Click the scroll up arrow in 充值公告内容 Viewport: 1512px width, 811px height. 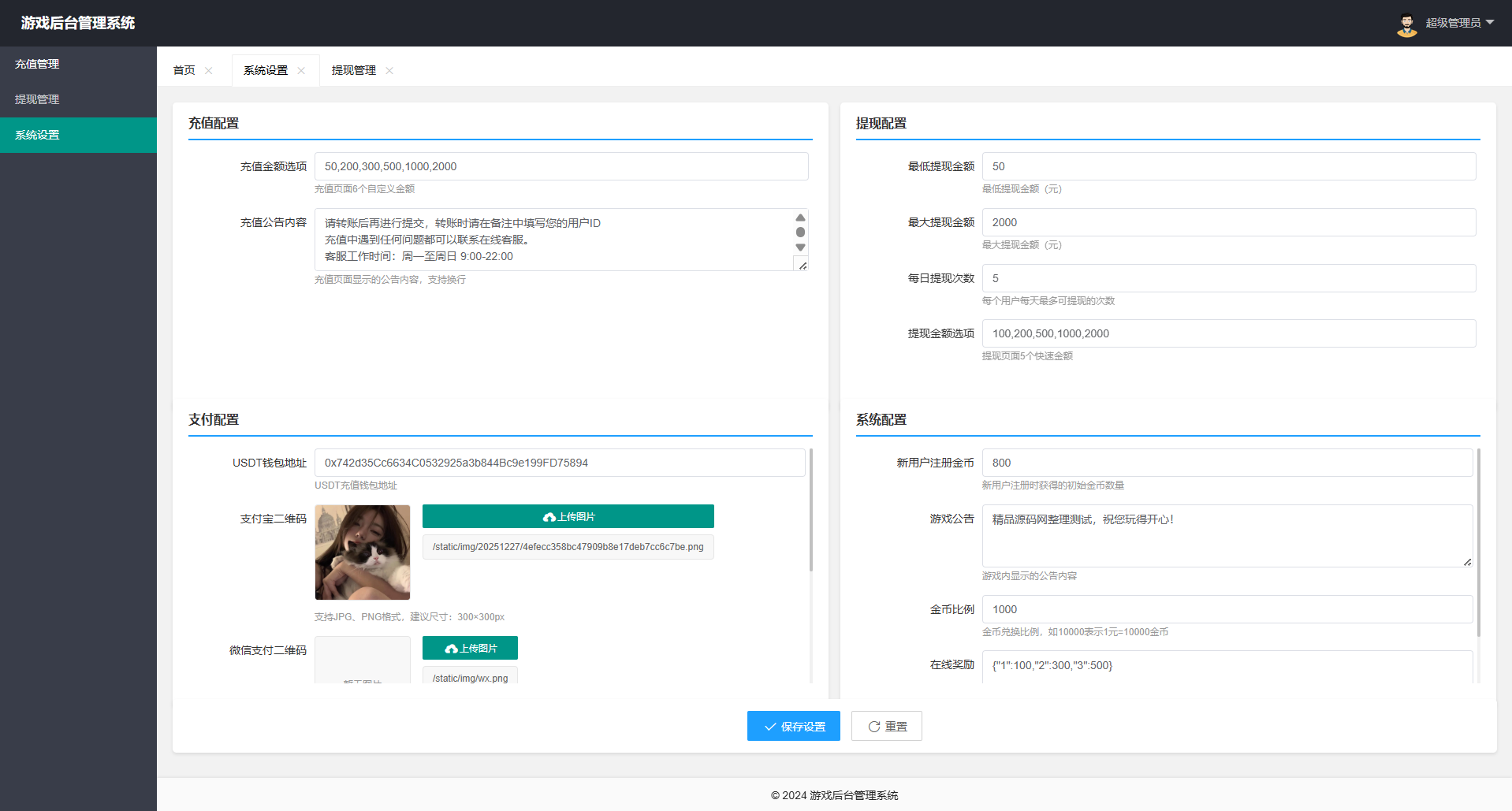800,218
